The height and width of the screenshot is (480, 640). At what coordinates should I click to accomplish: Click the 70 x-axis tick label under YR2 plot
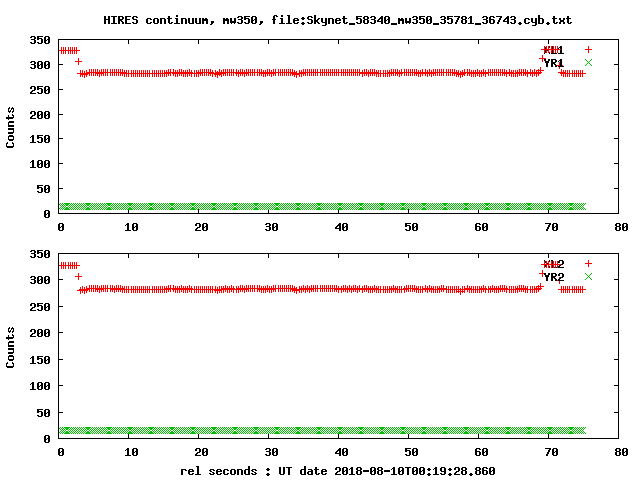pyautogui.click(x=551, y=452)
